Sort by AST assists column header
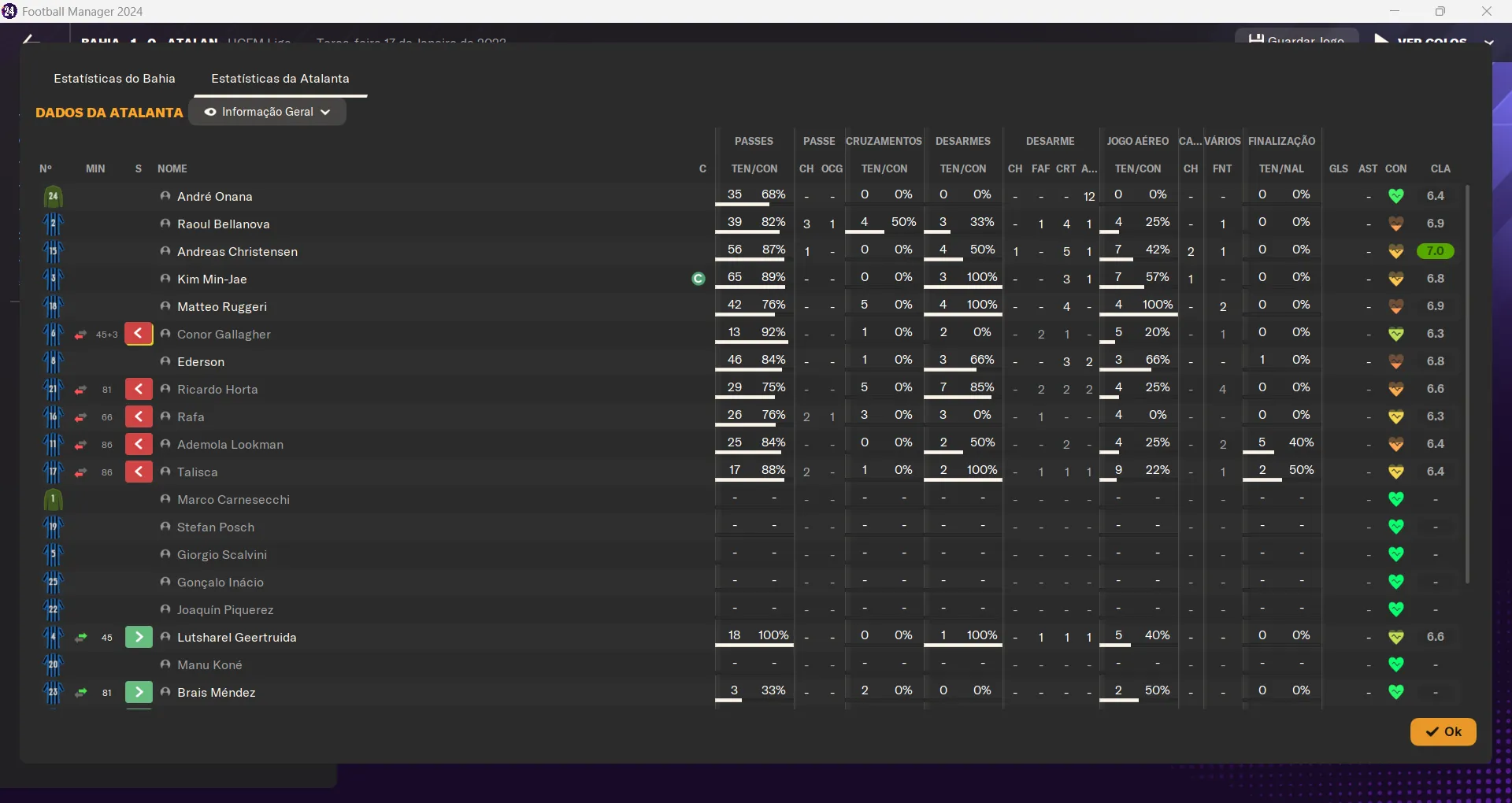The image size is (1512, 803). pyautogui.click(x=1369, y=168)
